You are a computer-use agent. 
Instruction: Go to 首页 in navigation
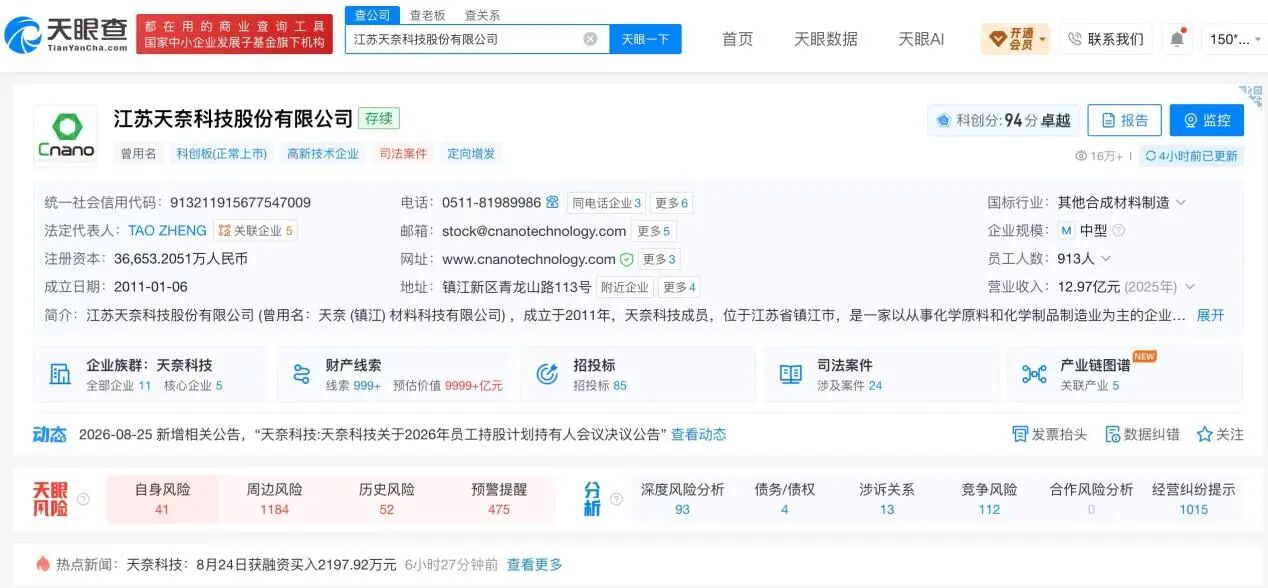pyautogui.click(x=737, y=39)
